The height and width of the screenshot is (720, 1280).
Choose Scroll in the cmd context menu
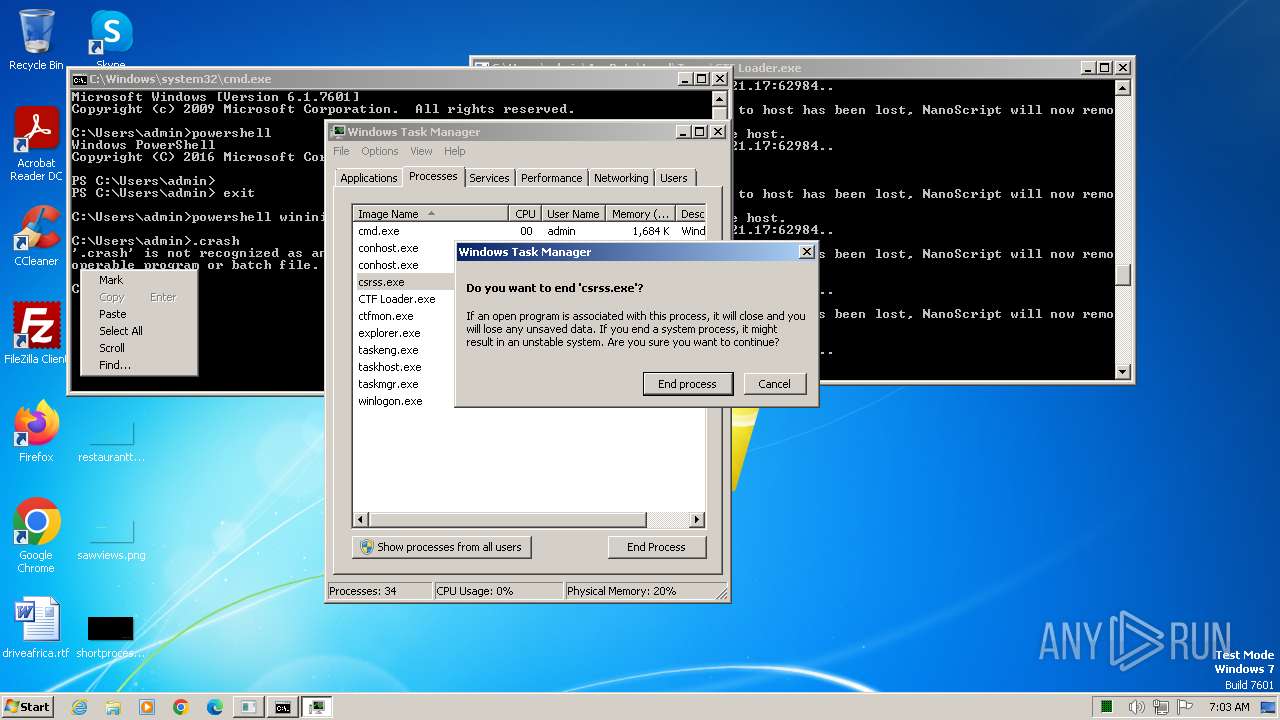click(x=139, y=348)
